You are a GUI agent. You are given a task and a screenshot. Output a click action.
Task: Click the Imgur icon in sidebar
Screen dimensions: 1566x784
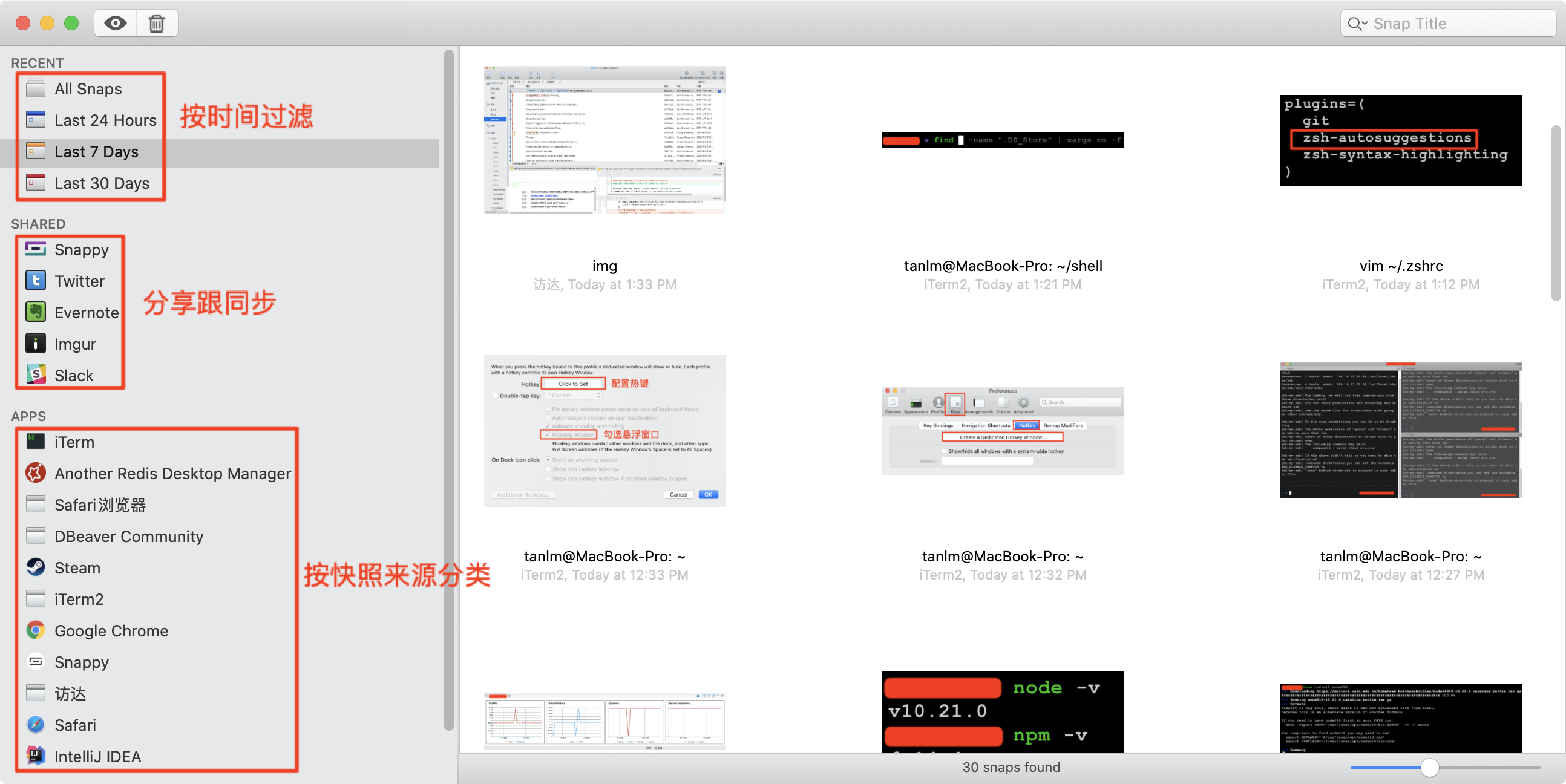(x=36, y=344)
